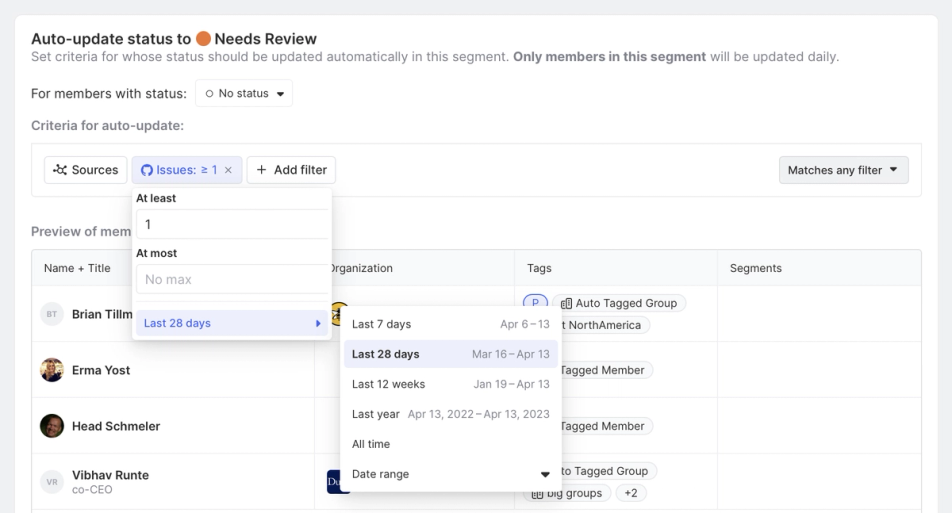
Task: Click the Auto Tagged Group tag icon
Action: [x=566, y=303]
